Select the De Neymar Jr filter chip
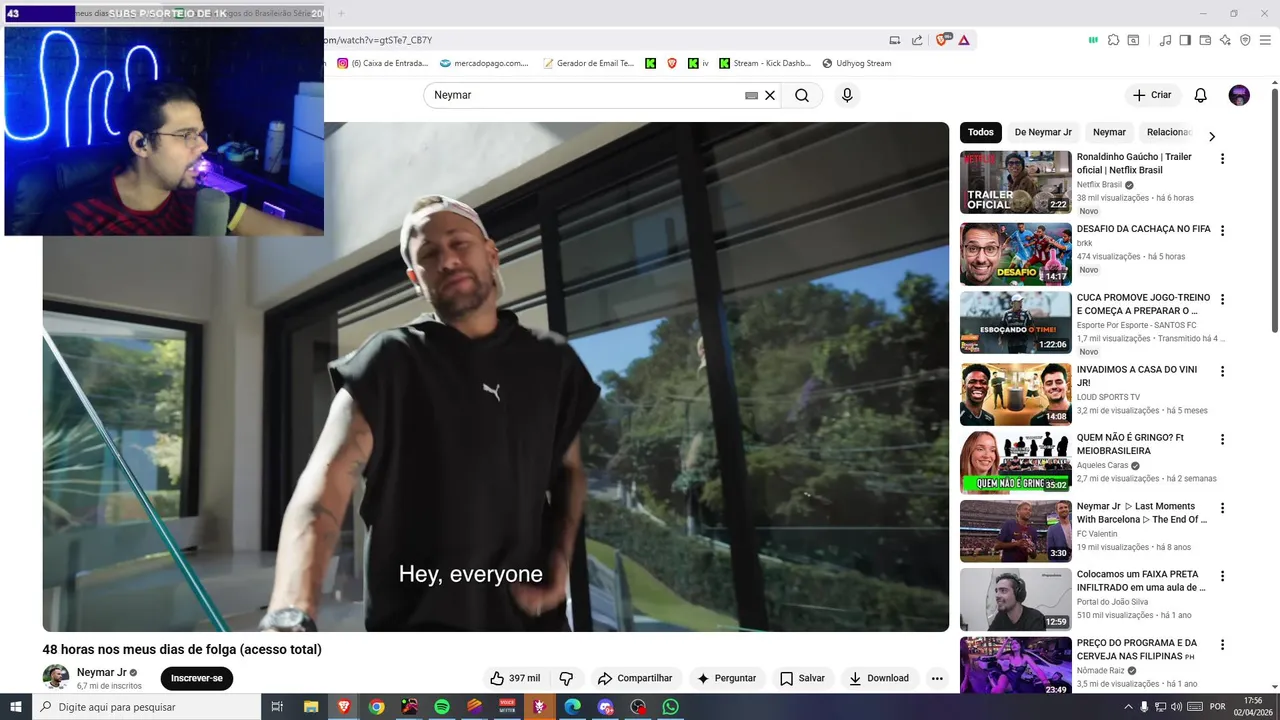Screen dimensions: 1280x720 coord(1043,132)
